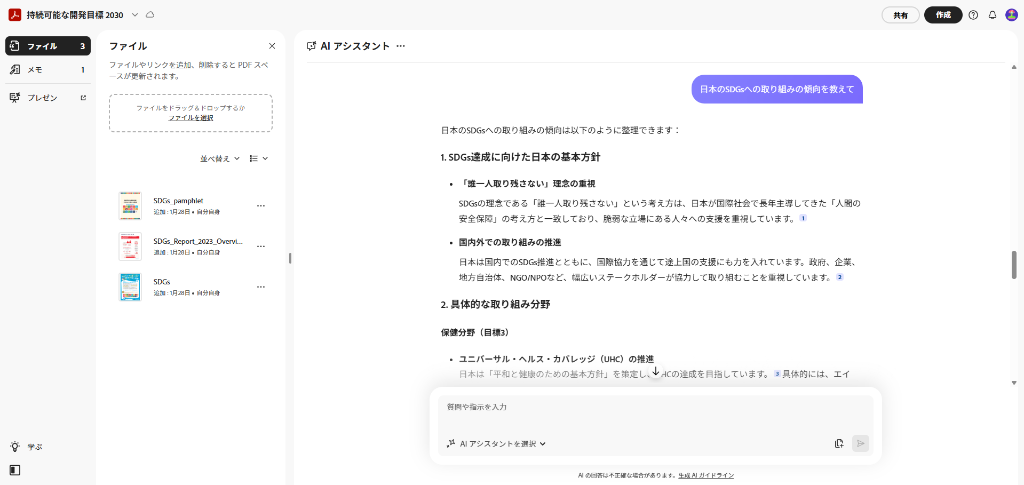The height and width of the screenshot is (485, 1024).
Task: Click the attach files icon in input box
Action: click(x=839, y=444)
